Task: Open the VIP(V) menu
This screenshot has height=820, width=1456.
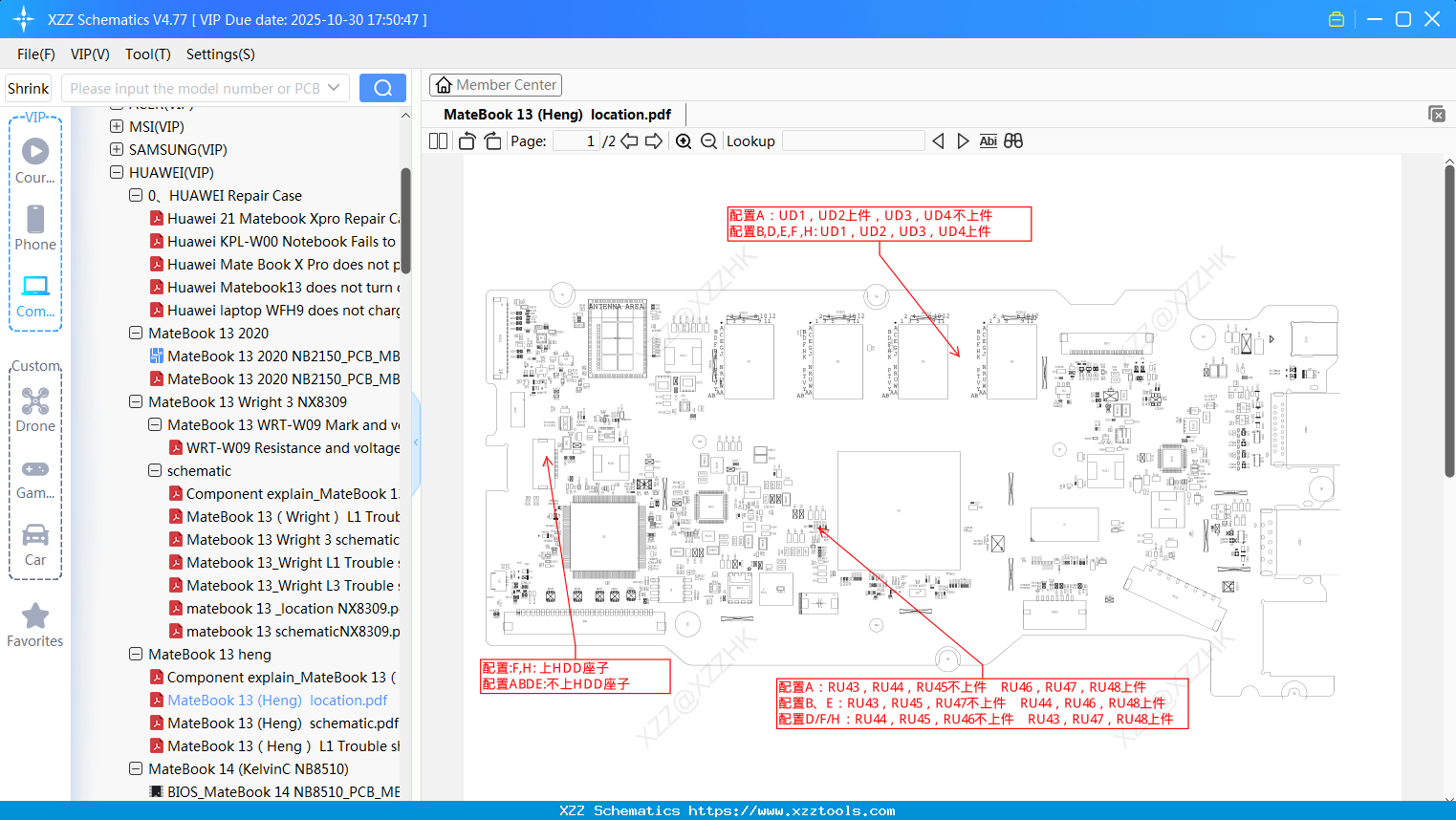Action: (90, 54)
